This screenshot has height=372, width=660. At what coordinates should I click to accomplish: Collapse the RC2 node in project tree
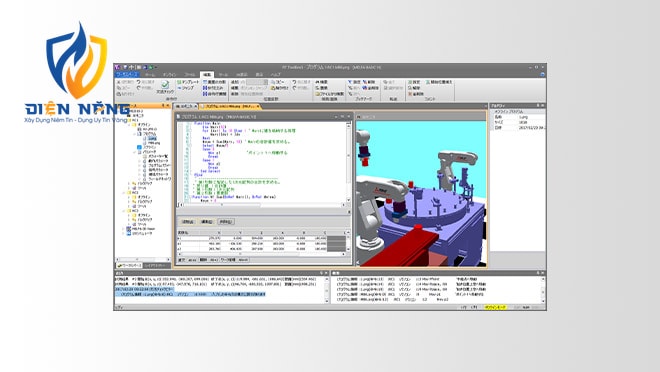123,193
